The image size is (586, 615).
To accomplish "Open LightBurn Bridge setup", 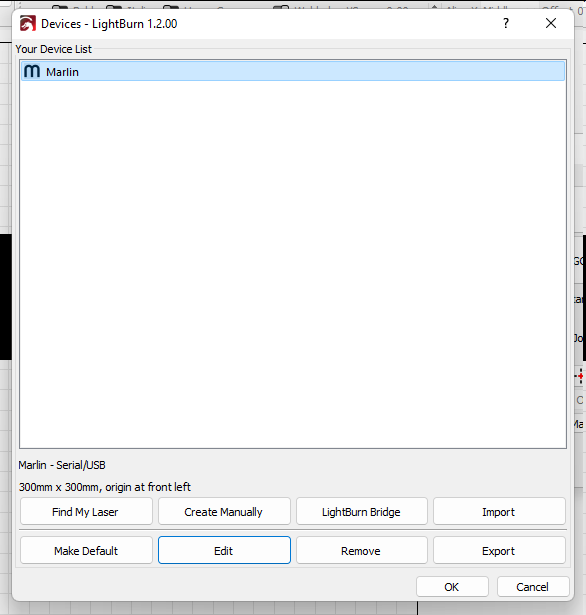I will pyautogui.click(x=361, y=511).
